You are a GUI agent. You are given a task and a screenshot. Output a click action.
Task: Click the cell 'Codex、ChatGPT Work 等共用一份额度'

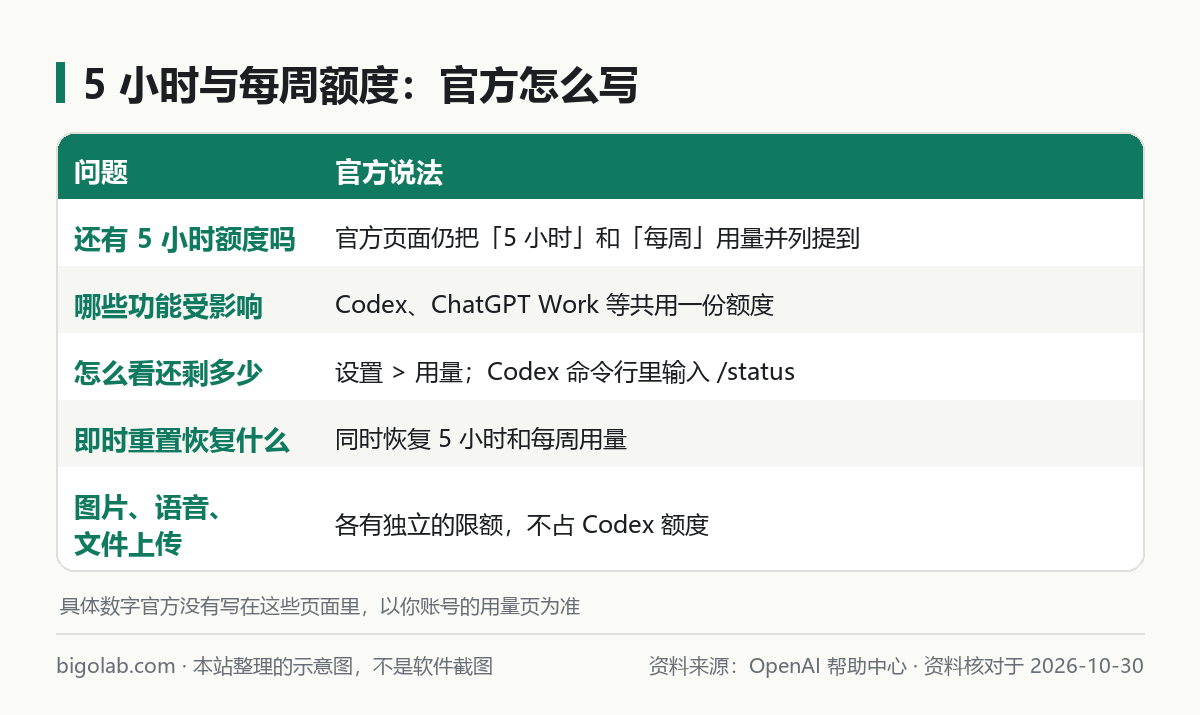click(x=555, y=306)
